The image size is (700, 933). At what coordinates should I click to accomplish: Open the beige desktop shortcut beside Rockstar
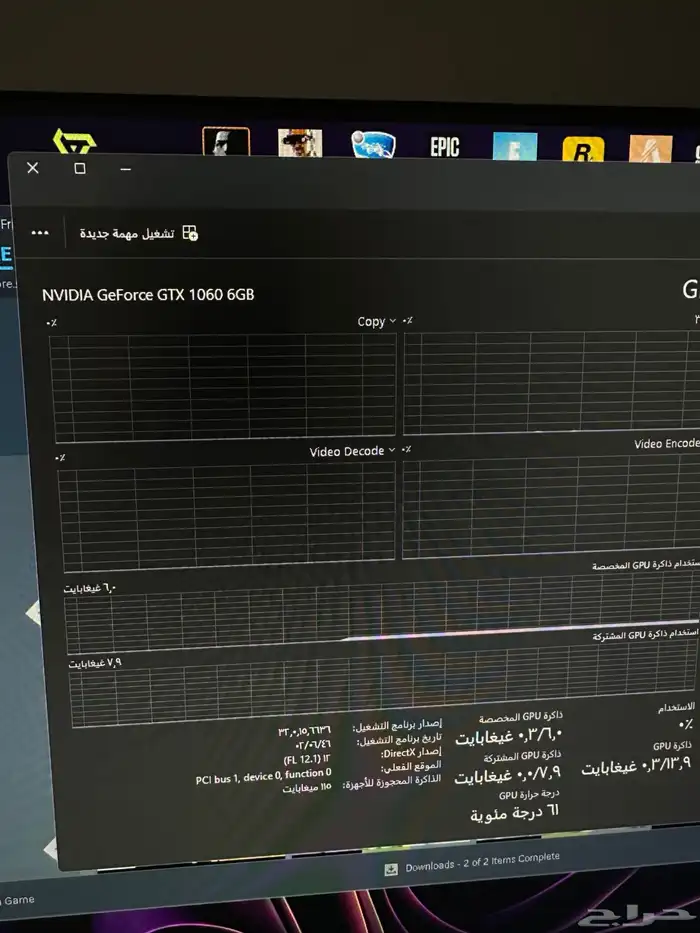(651, 149)
